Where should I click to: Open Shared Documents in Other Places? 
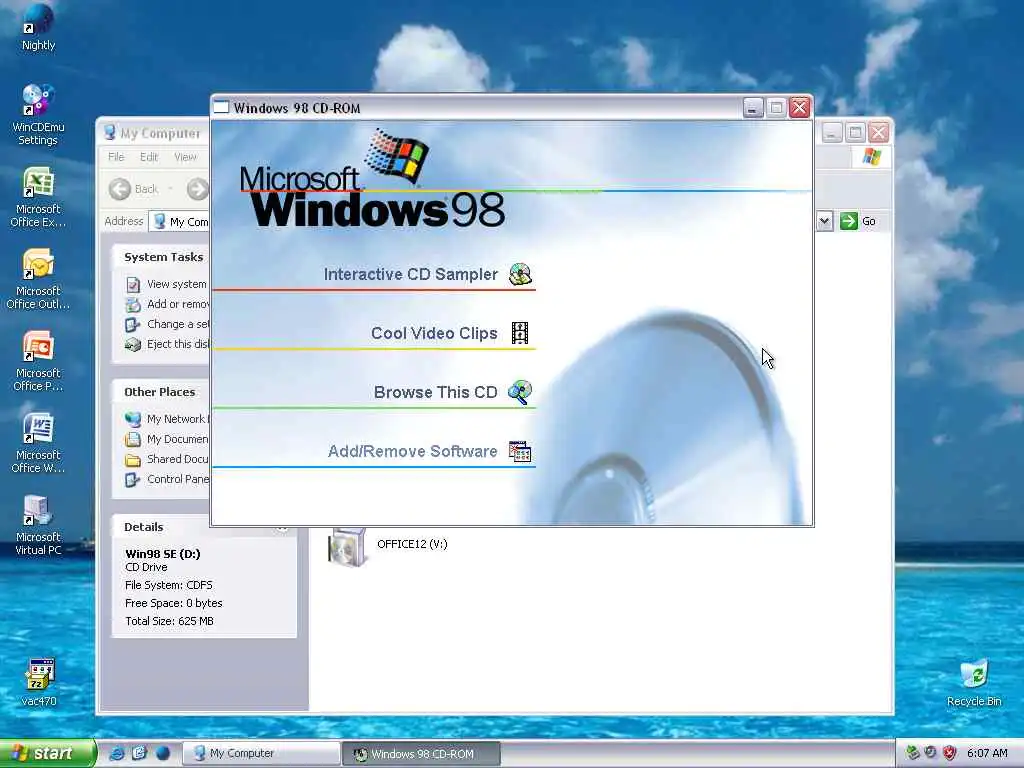coord(167,459)
